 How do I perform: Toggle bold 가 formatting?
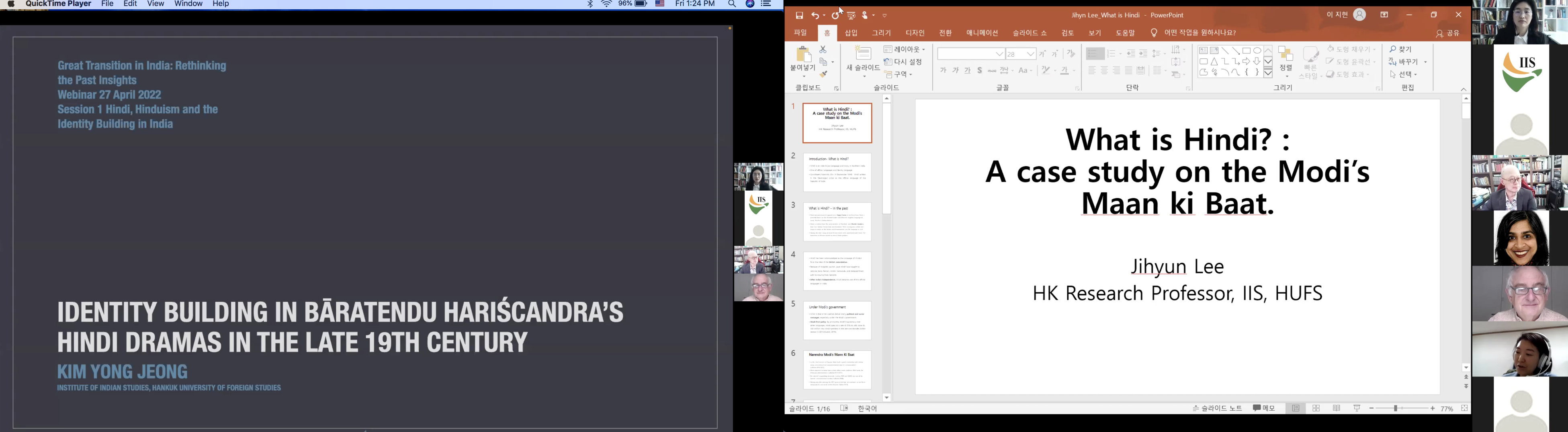tap(943, 71)
